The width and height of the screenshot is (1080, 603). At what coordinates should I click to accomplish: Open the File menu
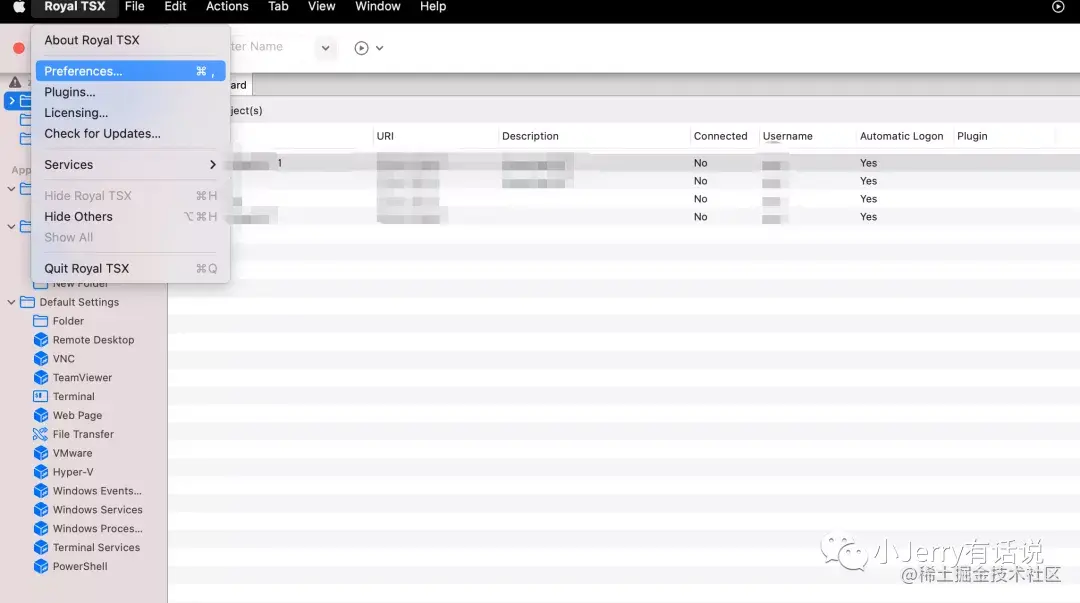pyautogui.click(x=134, y=7)
